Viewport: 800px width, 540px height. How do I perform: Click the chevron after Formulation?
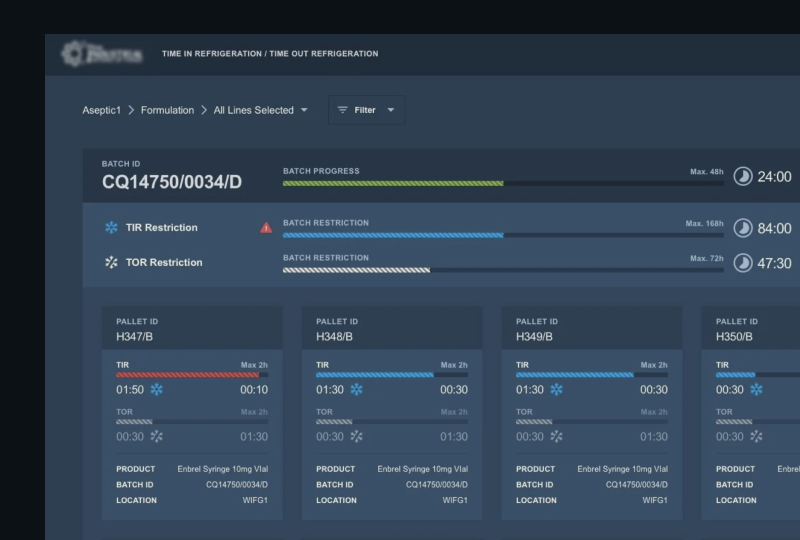click(204, 110)
